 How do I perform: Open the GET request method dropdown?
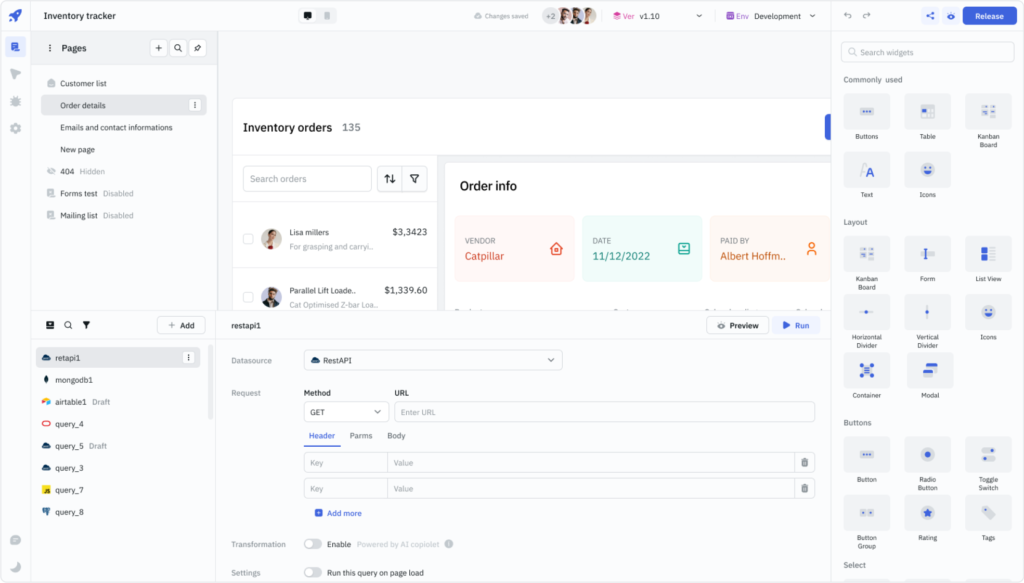[x=345, y=411]
